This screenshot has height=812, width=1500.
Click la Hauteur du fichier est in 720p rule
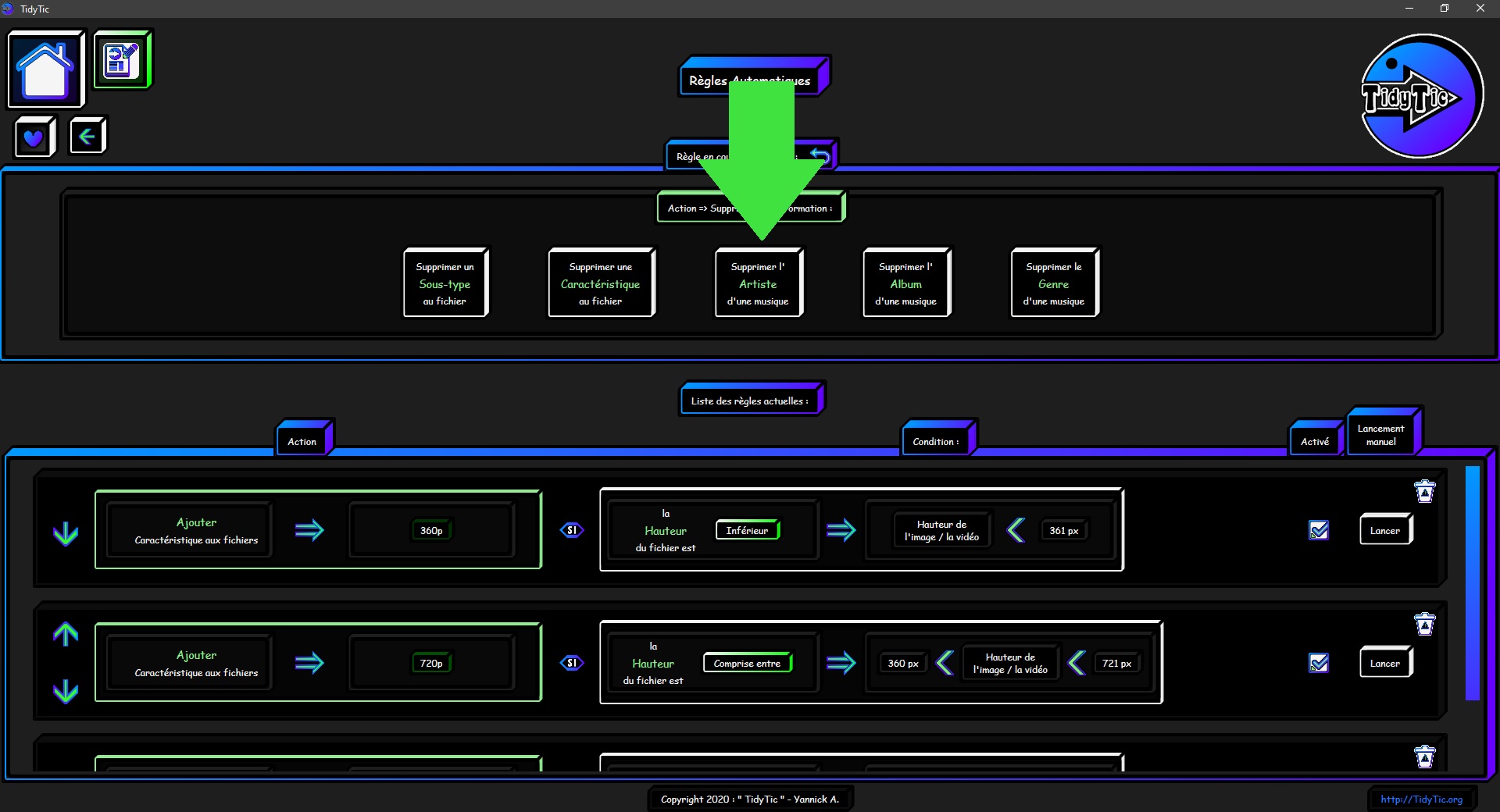pyautogui.click(x=653, y=663)
